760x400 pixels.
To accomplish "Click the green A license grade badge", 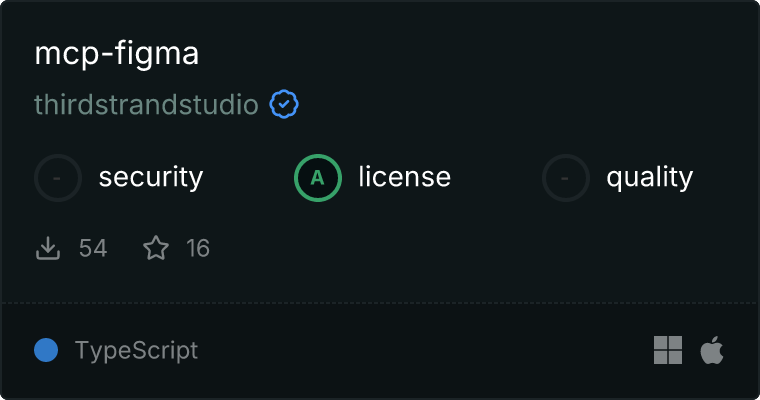I will point(318,178).
